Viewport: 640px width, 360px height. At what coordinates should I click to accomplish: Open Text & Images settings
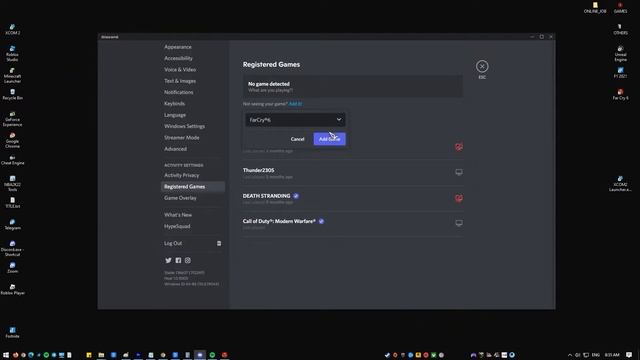[180, 81]
